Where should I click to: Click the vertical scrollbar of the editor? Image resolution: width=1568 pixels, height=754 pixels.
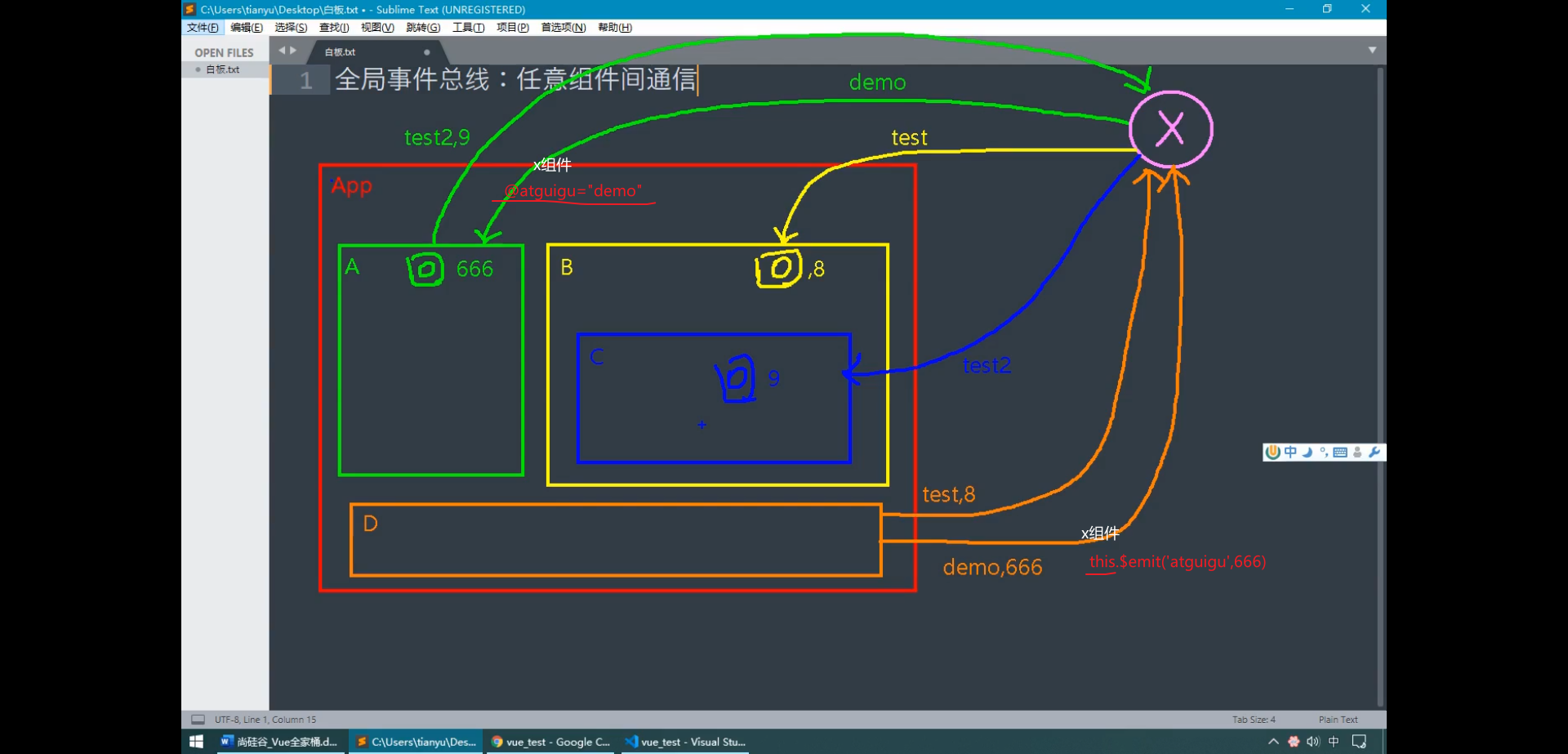[x=1380, y=386]
